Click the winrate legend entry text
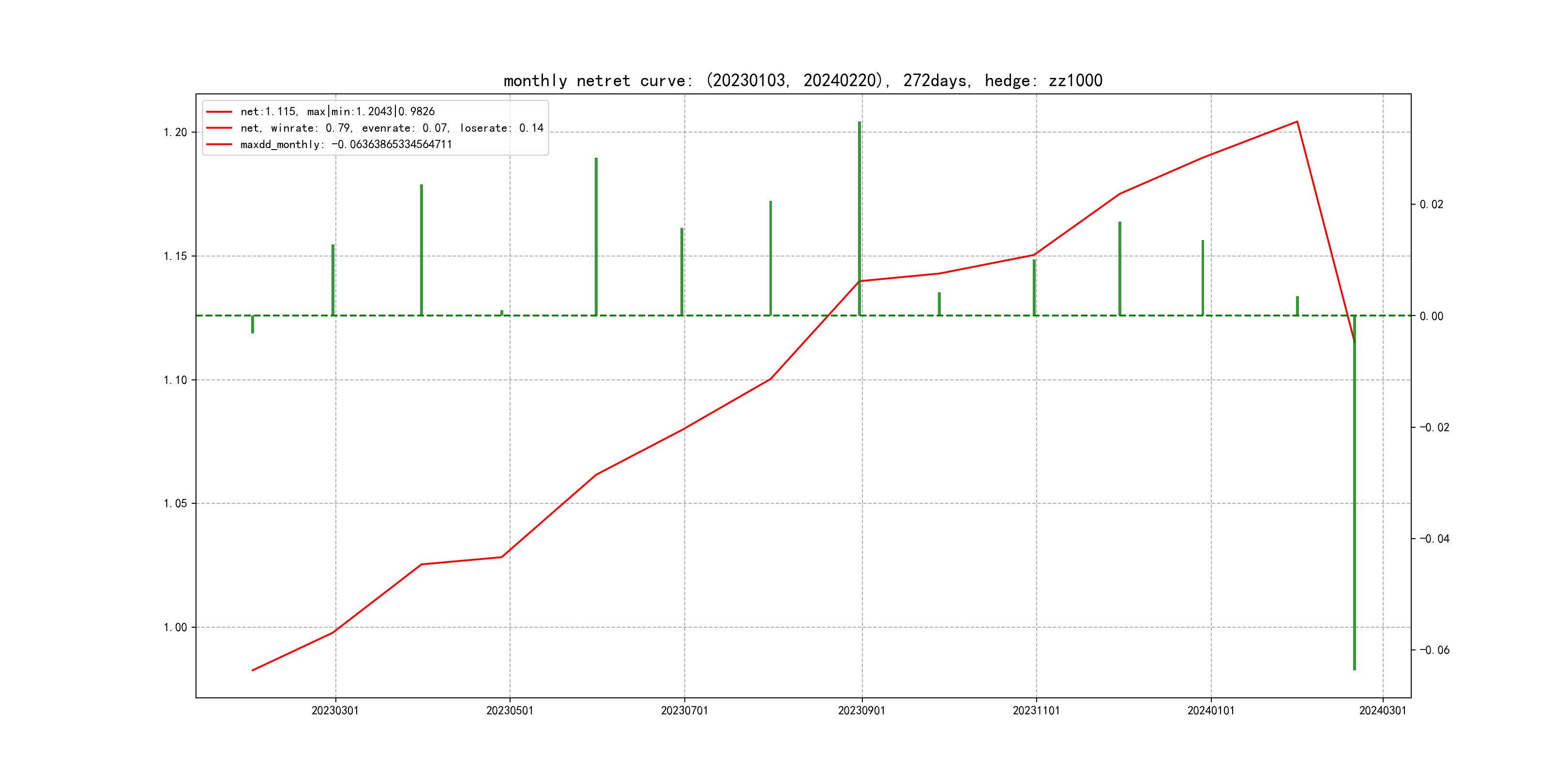The height and width of the screenshot is (784, 1568). pyautogui.click(x=392, y=128)
